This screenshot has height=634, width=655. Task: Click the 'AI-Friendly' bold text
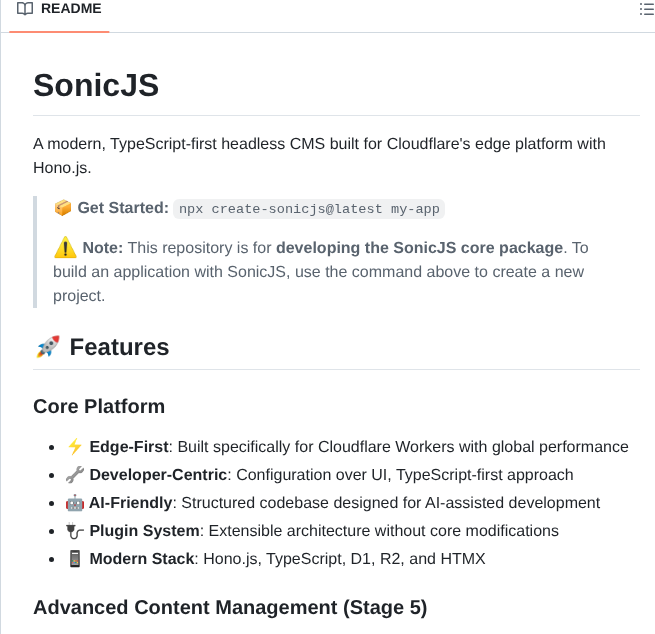coord(130,503)
